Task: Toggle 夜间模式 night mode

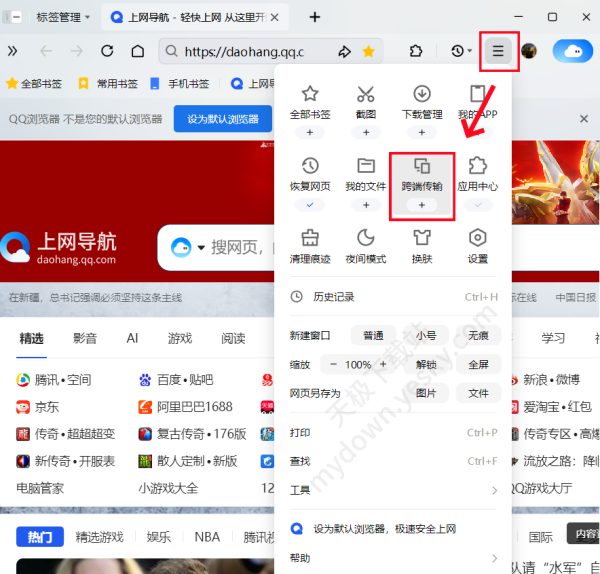Action: tap(365, 238)
